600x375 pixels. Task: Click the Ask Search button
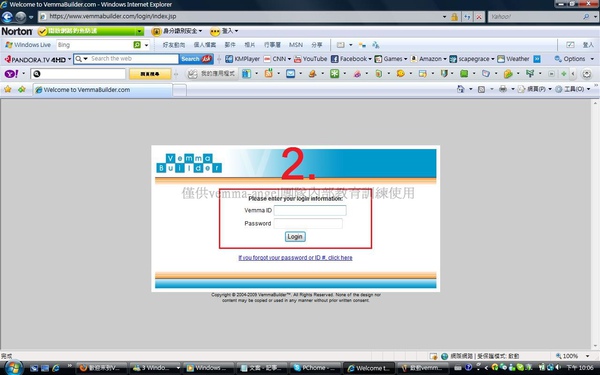[x=196, y=59]
